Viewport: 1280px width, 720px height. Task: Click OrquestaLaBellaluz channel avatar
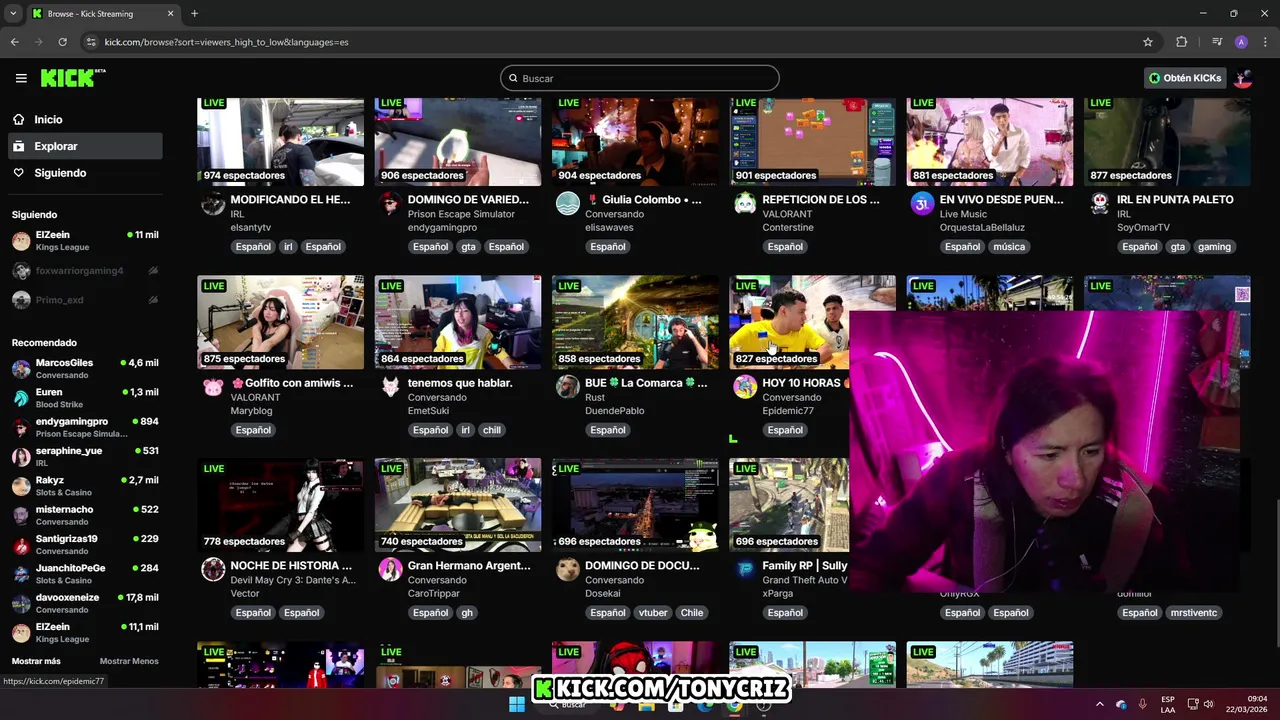(x=922, y=204)
